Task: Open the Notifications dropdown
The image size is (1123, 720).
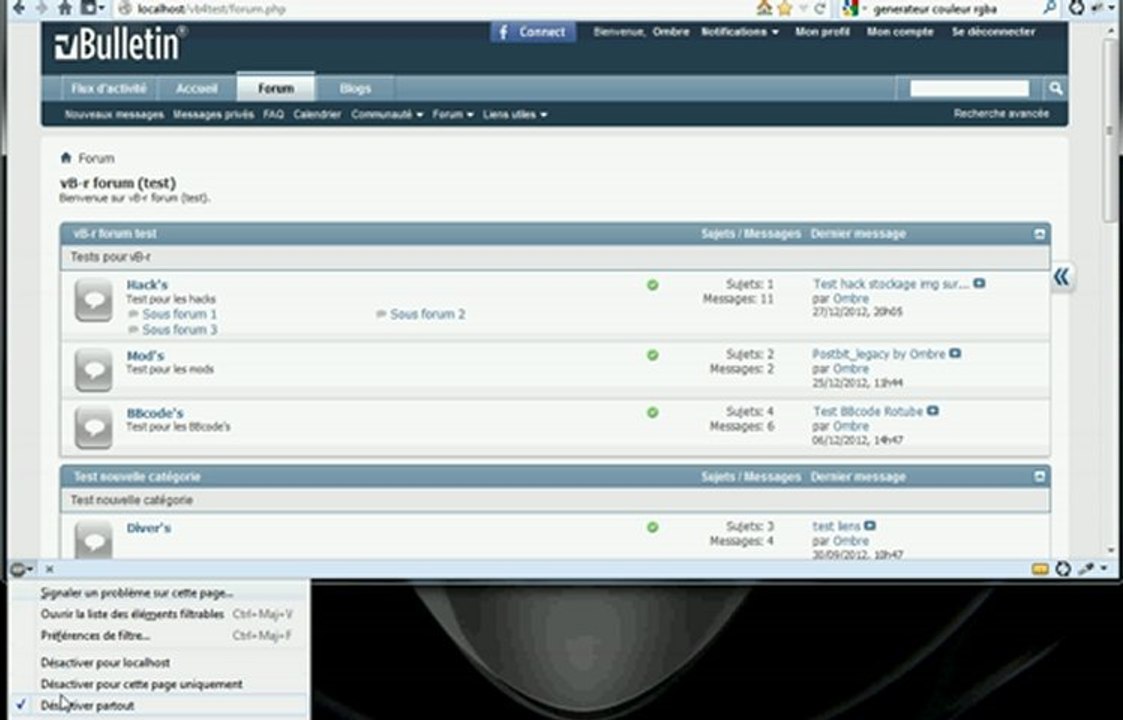Action: [x=739, y=32]
